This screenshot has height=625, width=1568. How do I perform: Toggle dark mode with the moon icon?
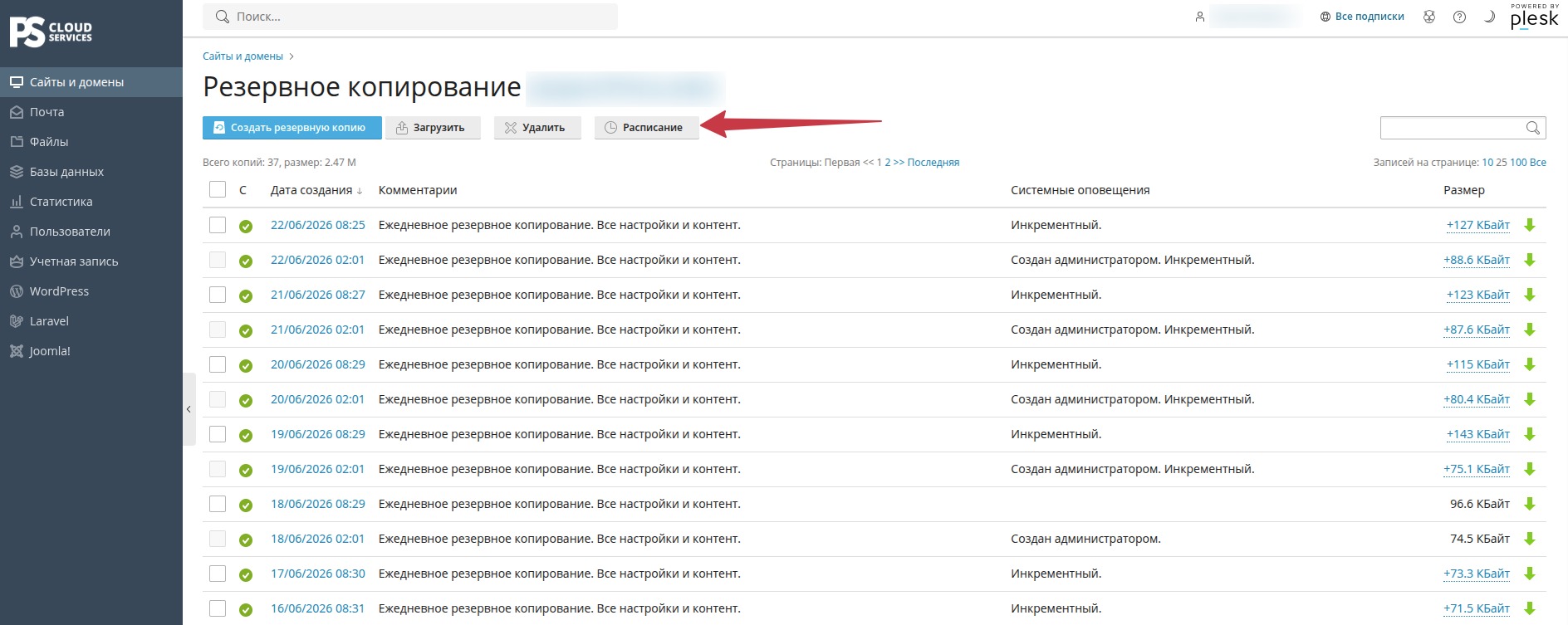(x=1489, y=17)
